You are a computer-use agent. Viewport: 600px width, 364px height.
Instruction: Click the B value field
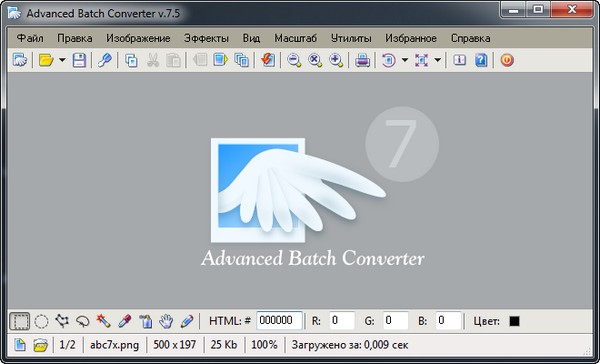pos(448,321)
